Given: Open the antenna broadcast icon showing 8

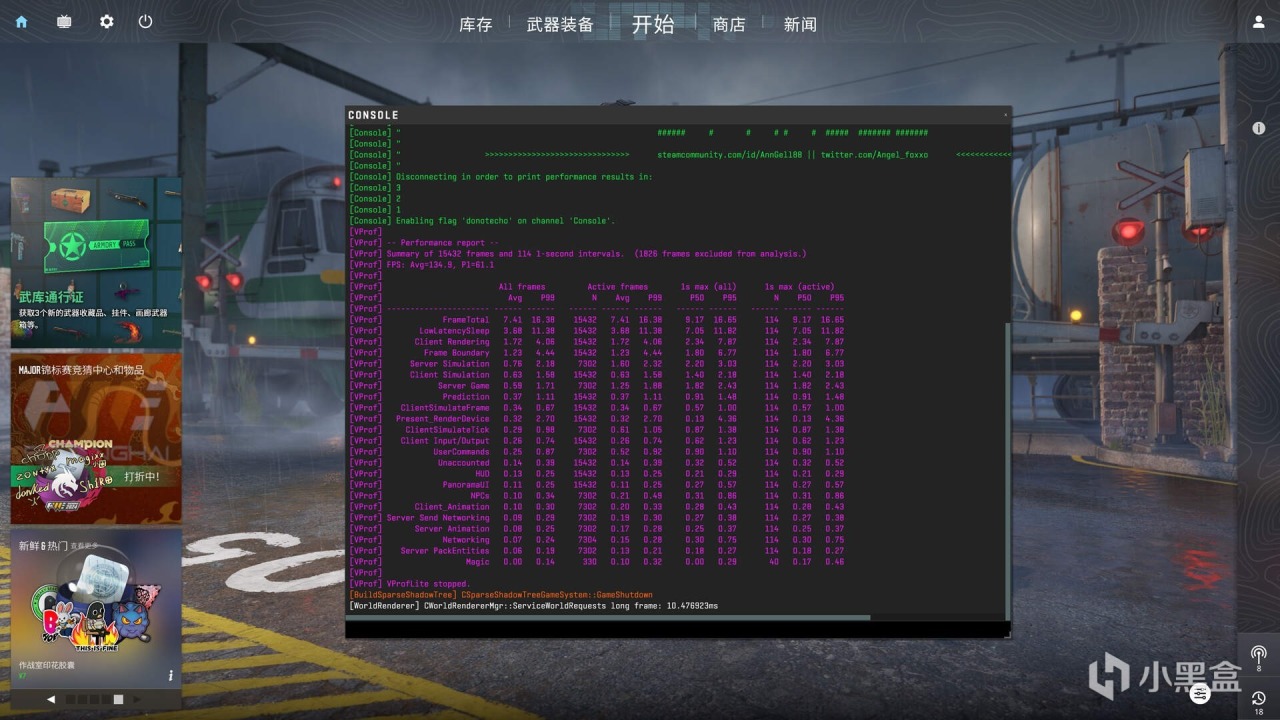Looking at the screenshot, I should [x=1259, y=656].
